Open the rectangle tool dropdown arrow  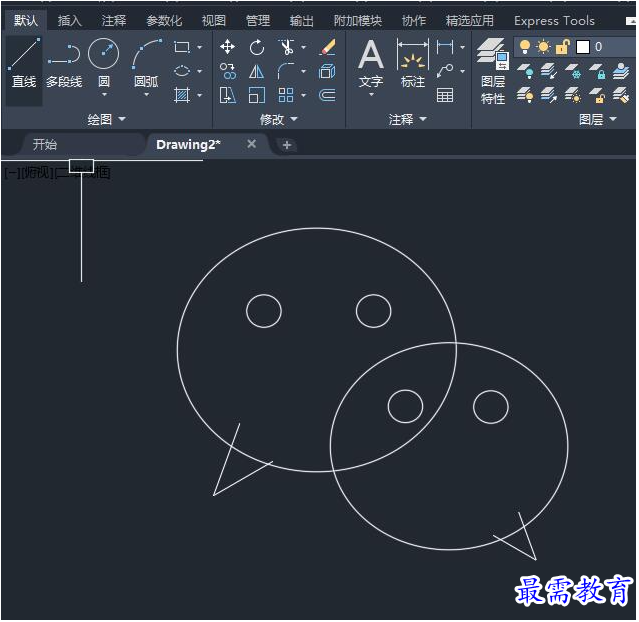pyautogui.click(x=199, y=48)
